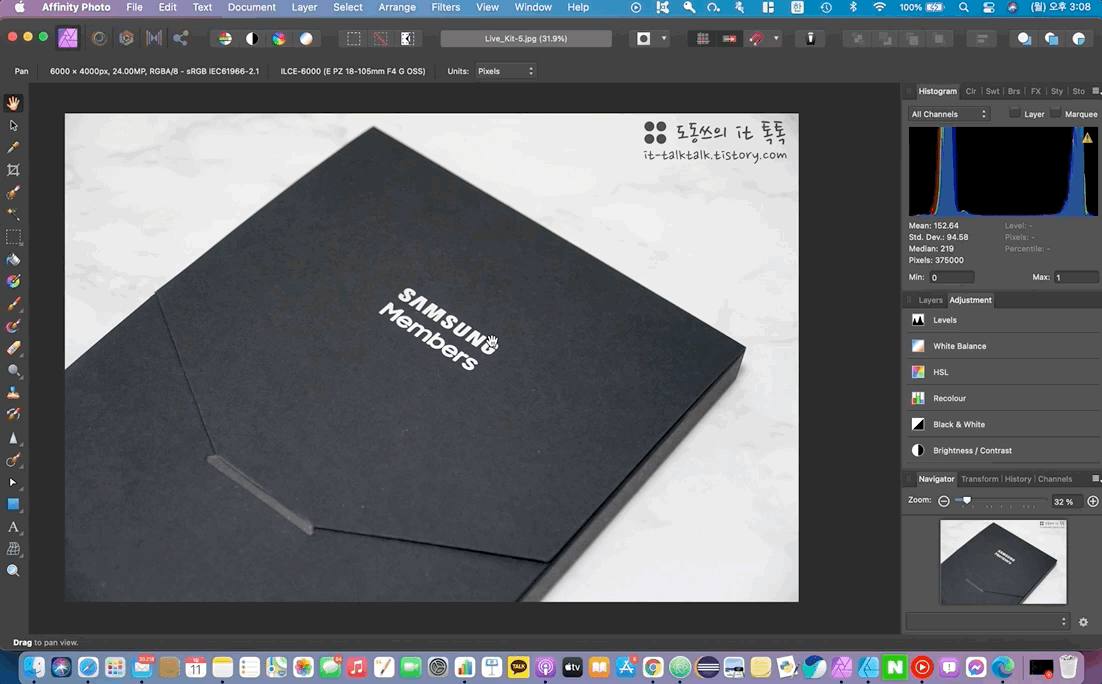The height and width of the screenshot is (684, 1102).
Task: Click the Deselect toolbar icon
Action: [x=380, y=39]
